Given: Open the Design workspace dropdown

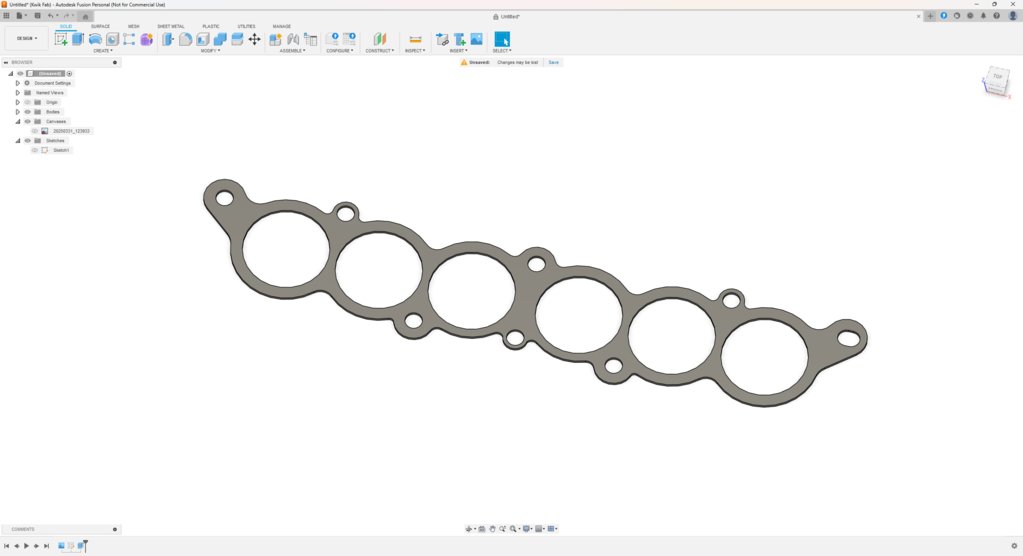Looking at the screenshot, I should 27,39.
